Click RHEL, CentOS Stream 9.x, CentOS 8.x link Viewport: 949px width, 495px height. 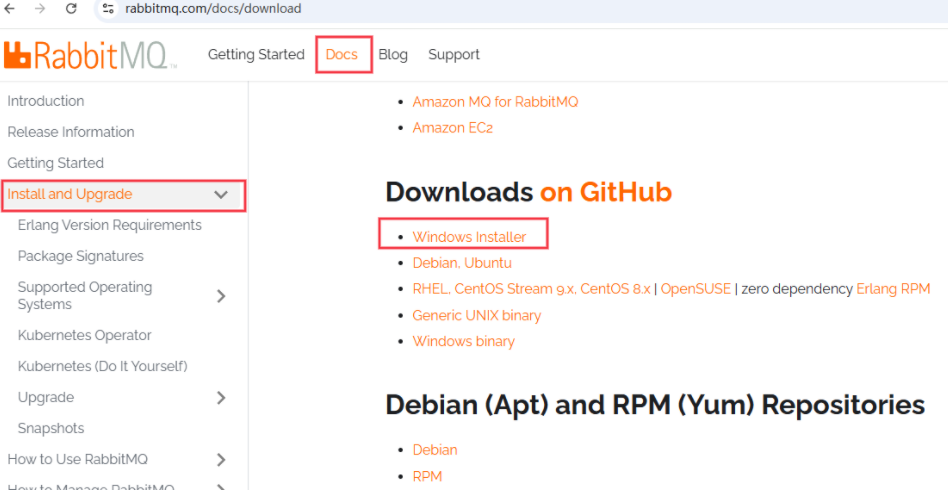531,289
